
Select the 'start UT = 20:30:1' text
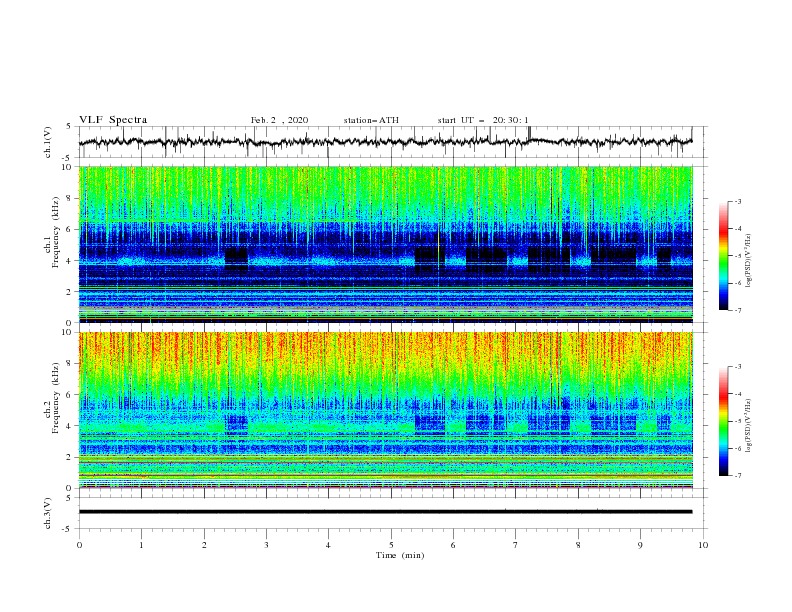click(483, 120)
